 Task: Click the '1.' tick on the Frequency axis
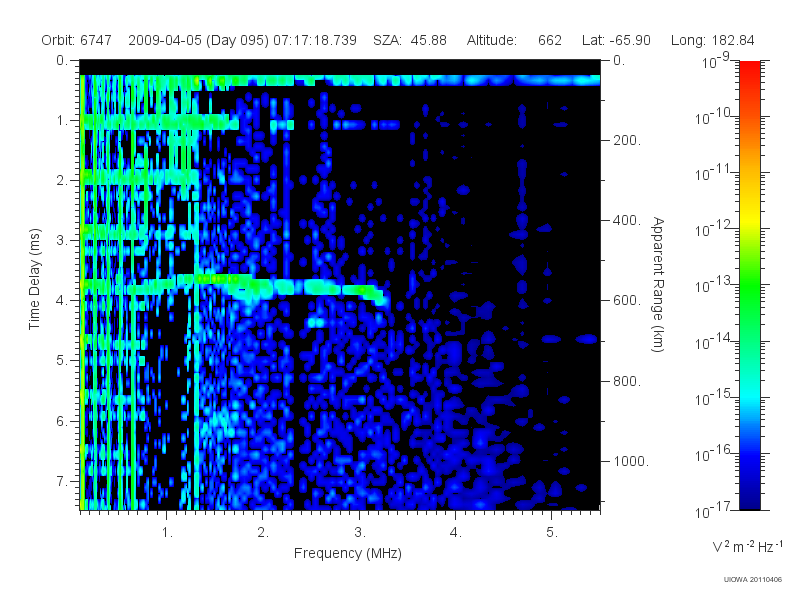coord(167,532)
